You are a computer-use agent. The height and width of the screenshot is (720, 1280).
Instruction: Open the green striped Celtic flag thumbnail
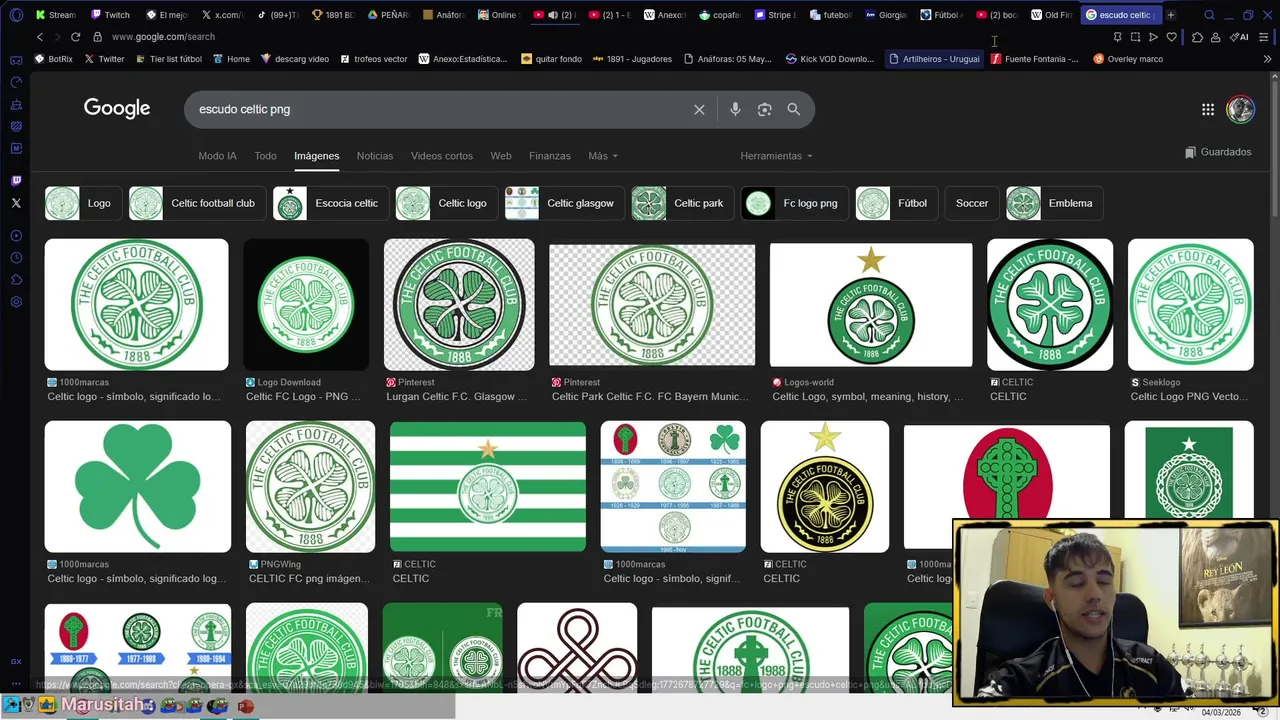coord(488,486)
